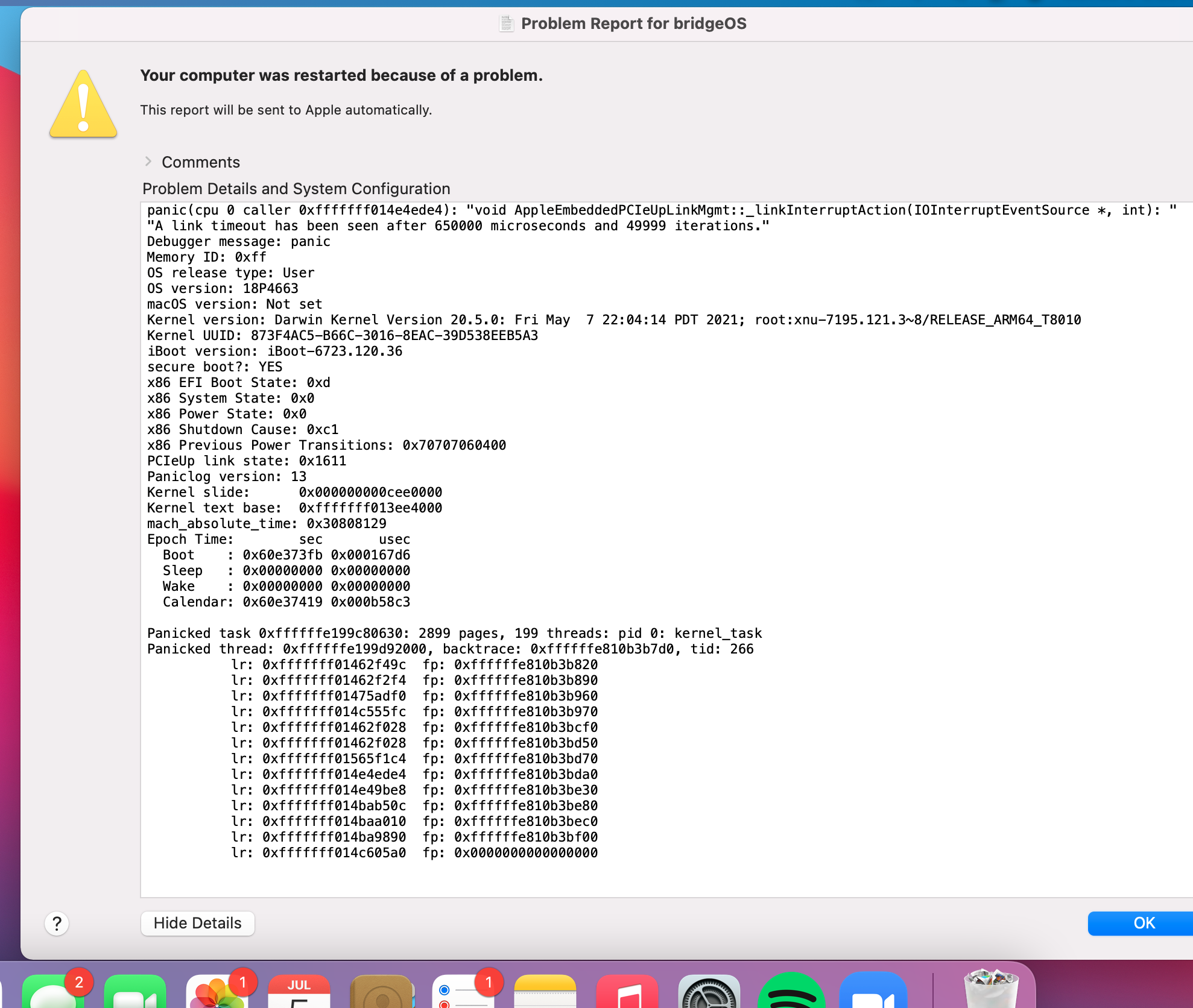Open Calendar showing JUL in the Dock
The height and width of the screenshot is (1008, 1193).
[300, 995]
